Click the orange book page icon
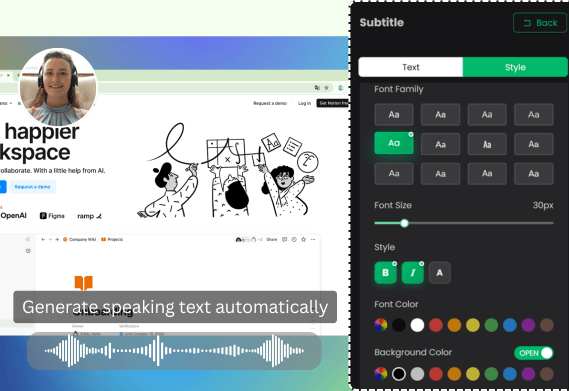Image resolution: width=569 pixels, height=391 pixels. pos(83,283)
